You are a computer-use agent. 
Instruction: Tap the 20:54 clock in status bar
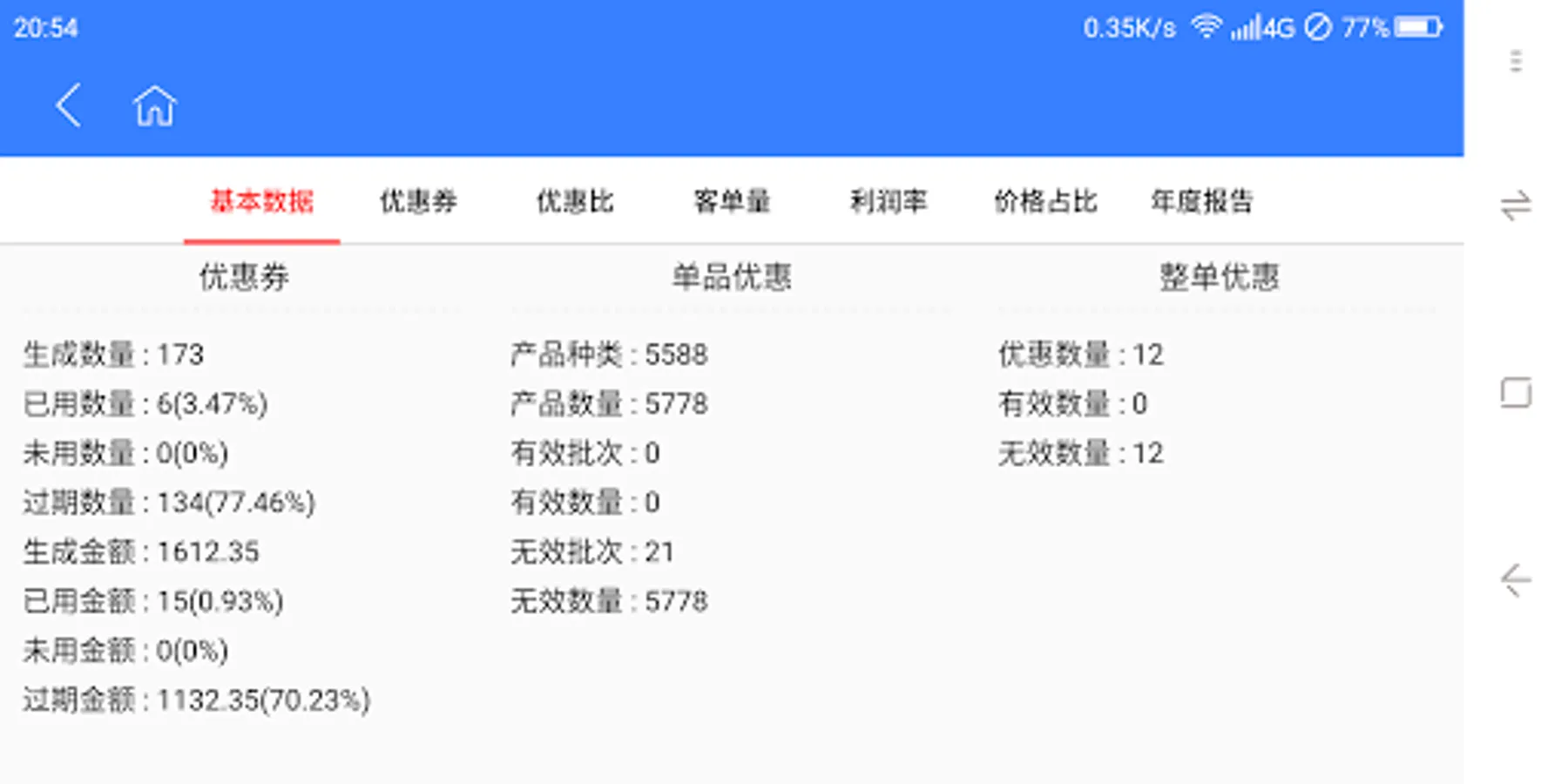coord(46,28)
